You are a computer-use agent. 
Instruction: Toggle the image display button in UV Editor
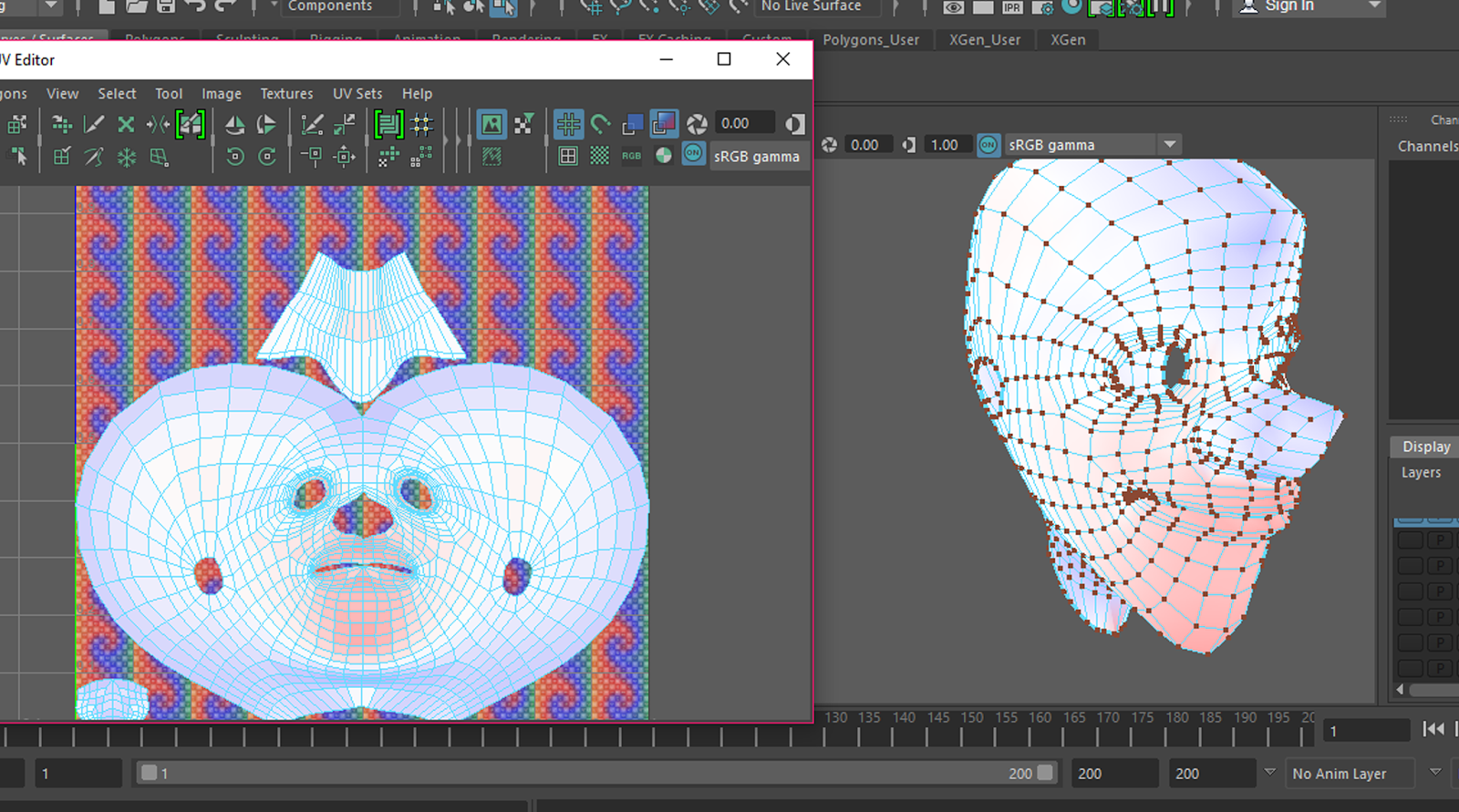[492, 124]
